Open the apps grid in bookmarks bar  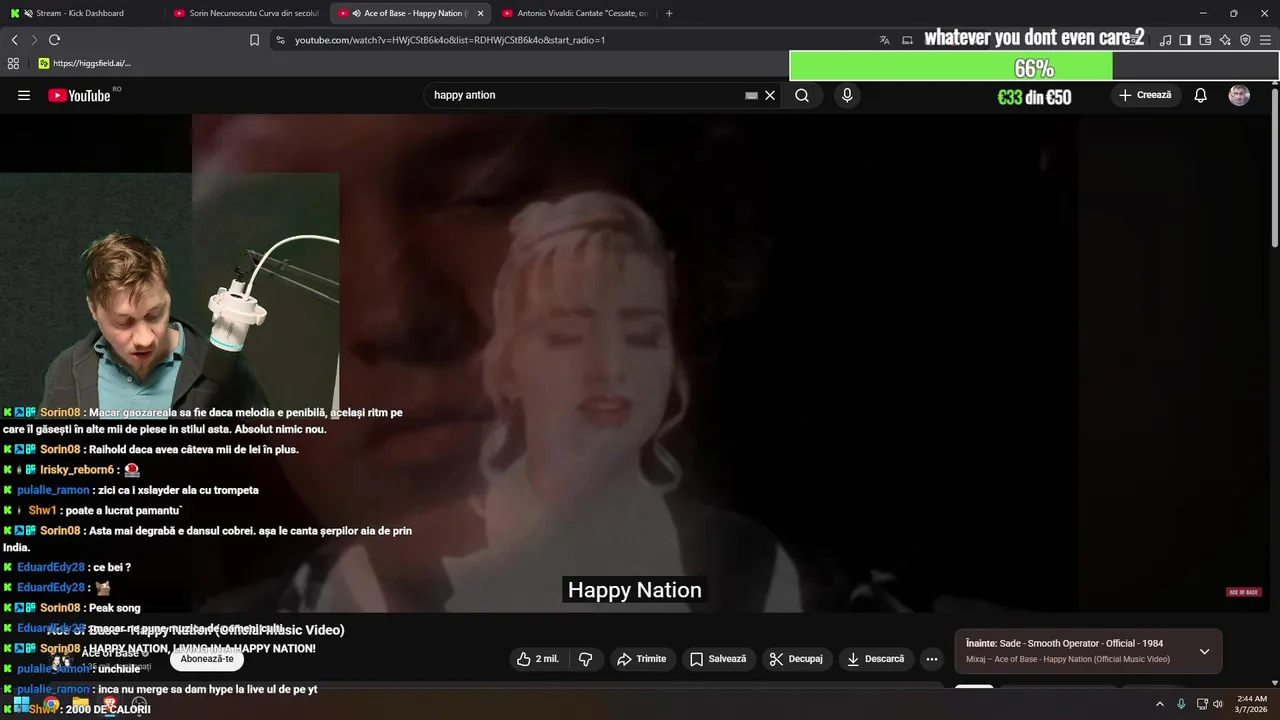(13, 63)
